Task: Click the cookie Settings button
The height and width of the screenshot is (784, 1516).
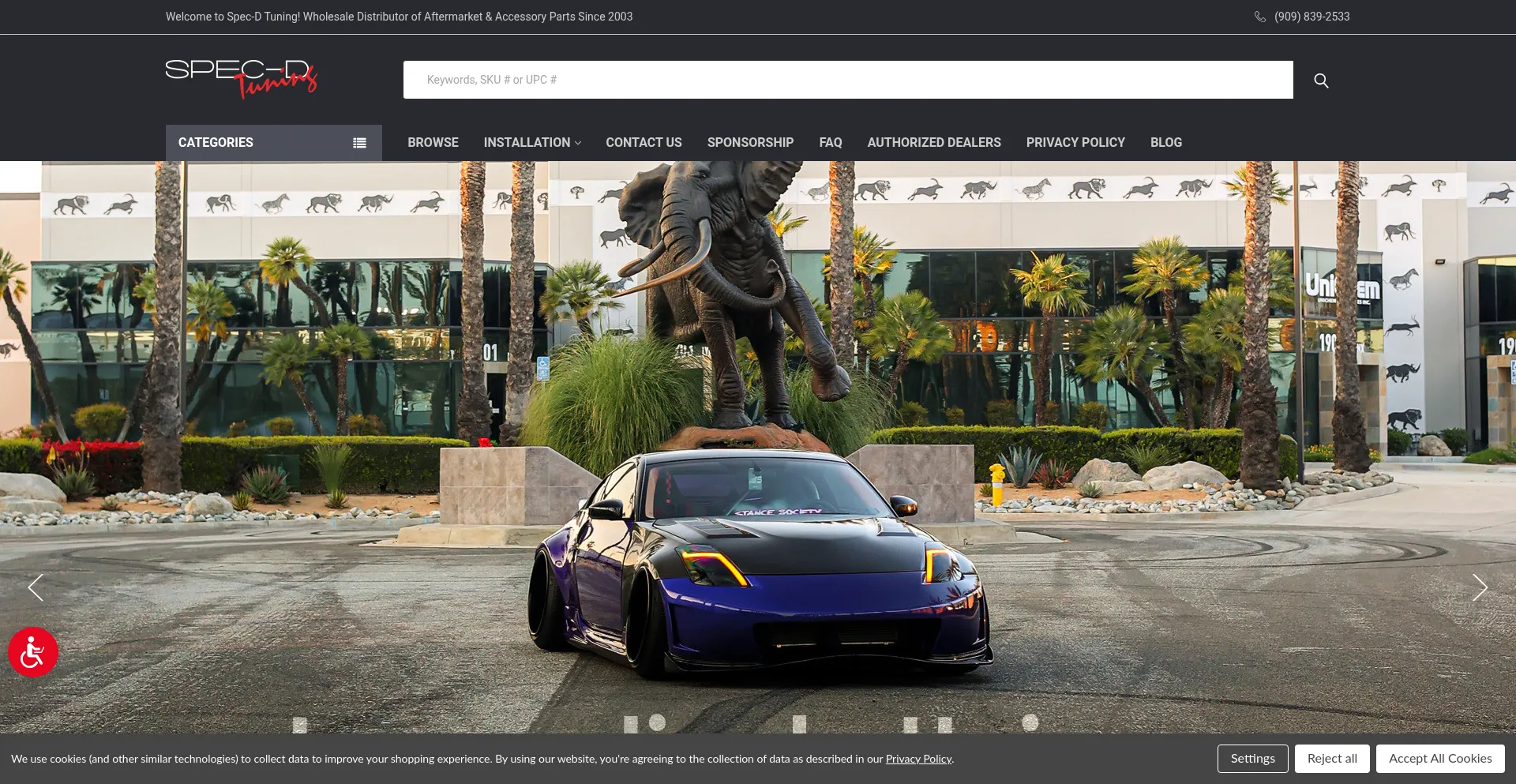Action: (1253, 759)
